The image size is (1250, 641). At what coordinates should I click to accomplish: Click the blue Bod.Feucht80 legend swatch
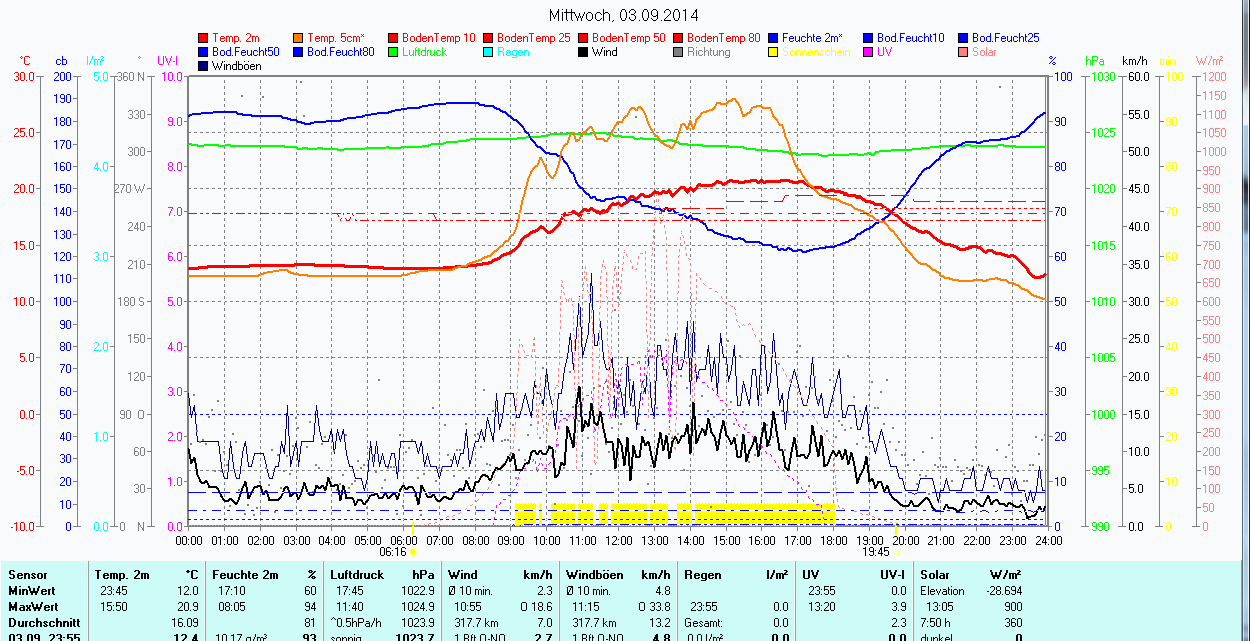click(299, 52)
